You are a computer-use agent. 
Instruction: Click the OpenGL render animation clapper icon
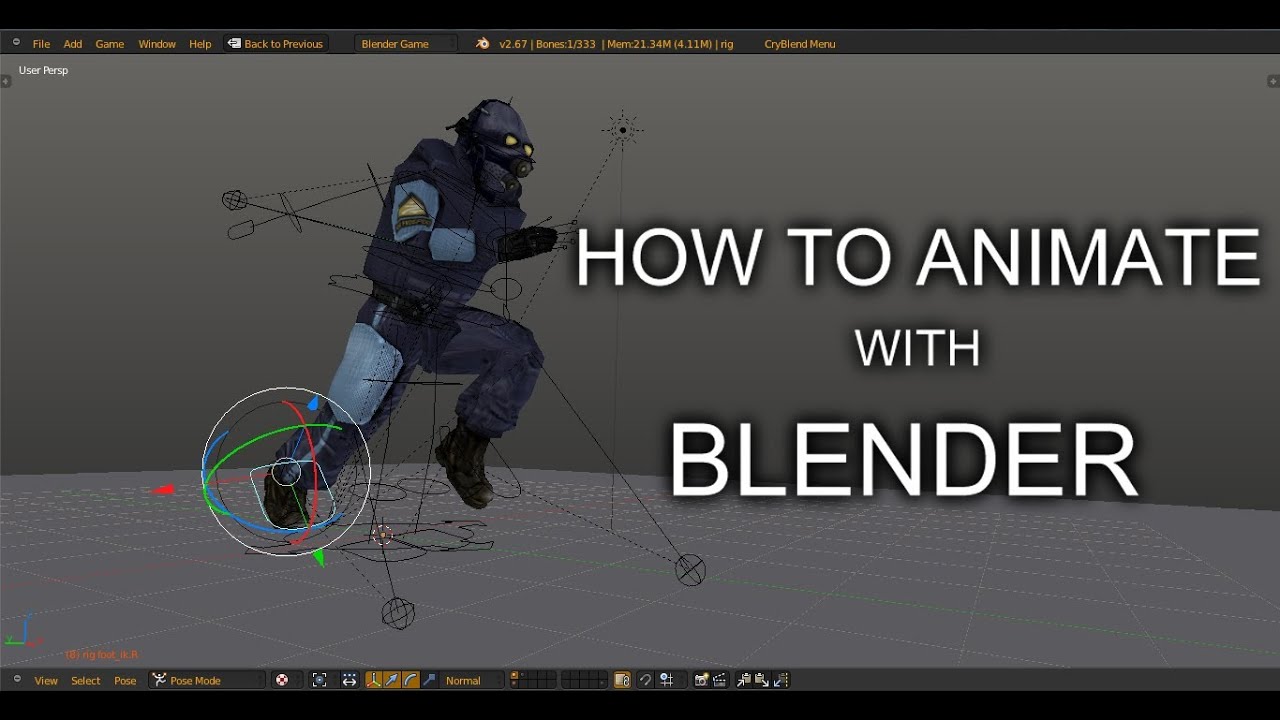click(x=719, y=680)
